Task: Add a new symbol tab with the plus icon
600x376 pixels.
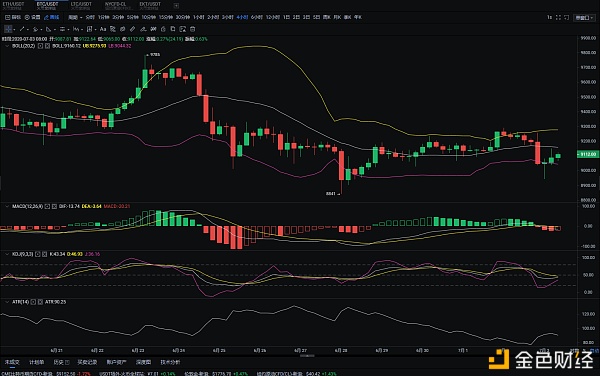Action: click(x=176, y=5)
